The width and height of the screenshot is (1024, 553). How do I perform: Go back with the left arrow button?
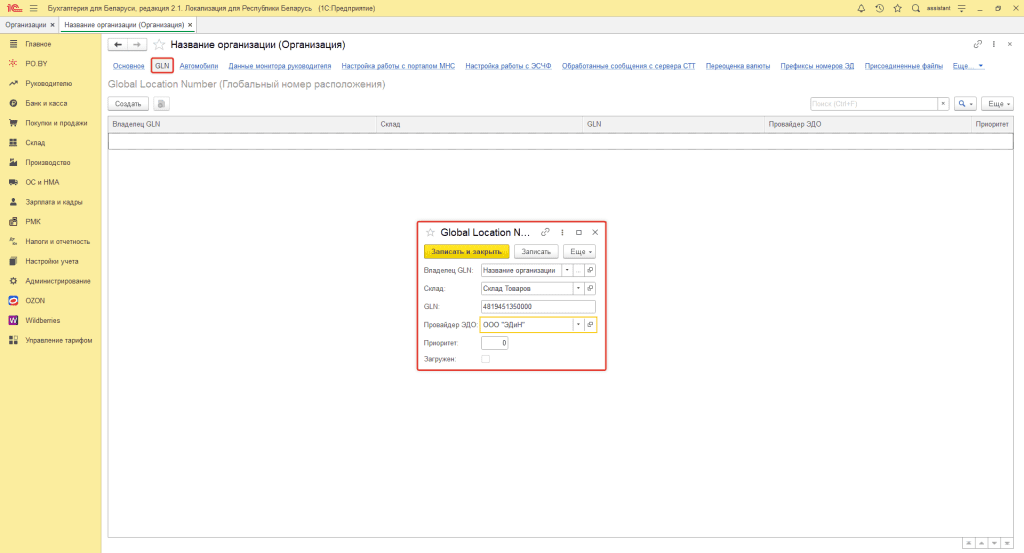(x=118, y=45)
